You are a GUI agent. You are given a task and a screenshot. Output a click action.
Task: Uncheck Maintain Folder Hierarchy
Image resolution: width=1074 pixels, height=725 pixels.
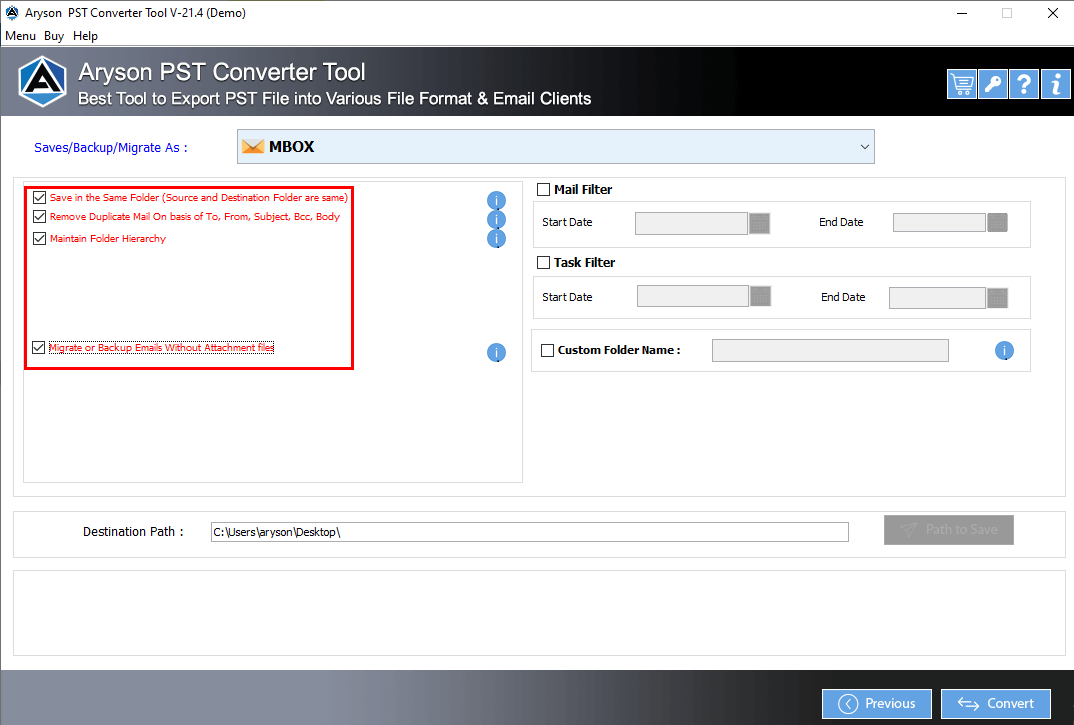point(40,238)
